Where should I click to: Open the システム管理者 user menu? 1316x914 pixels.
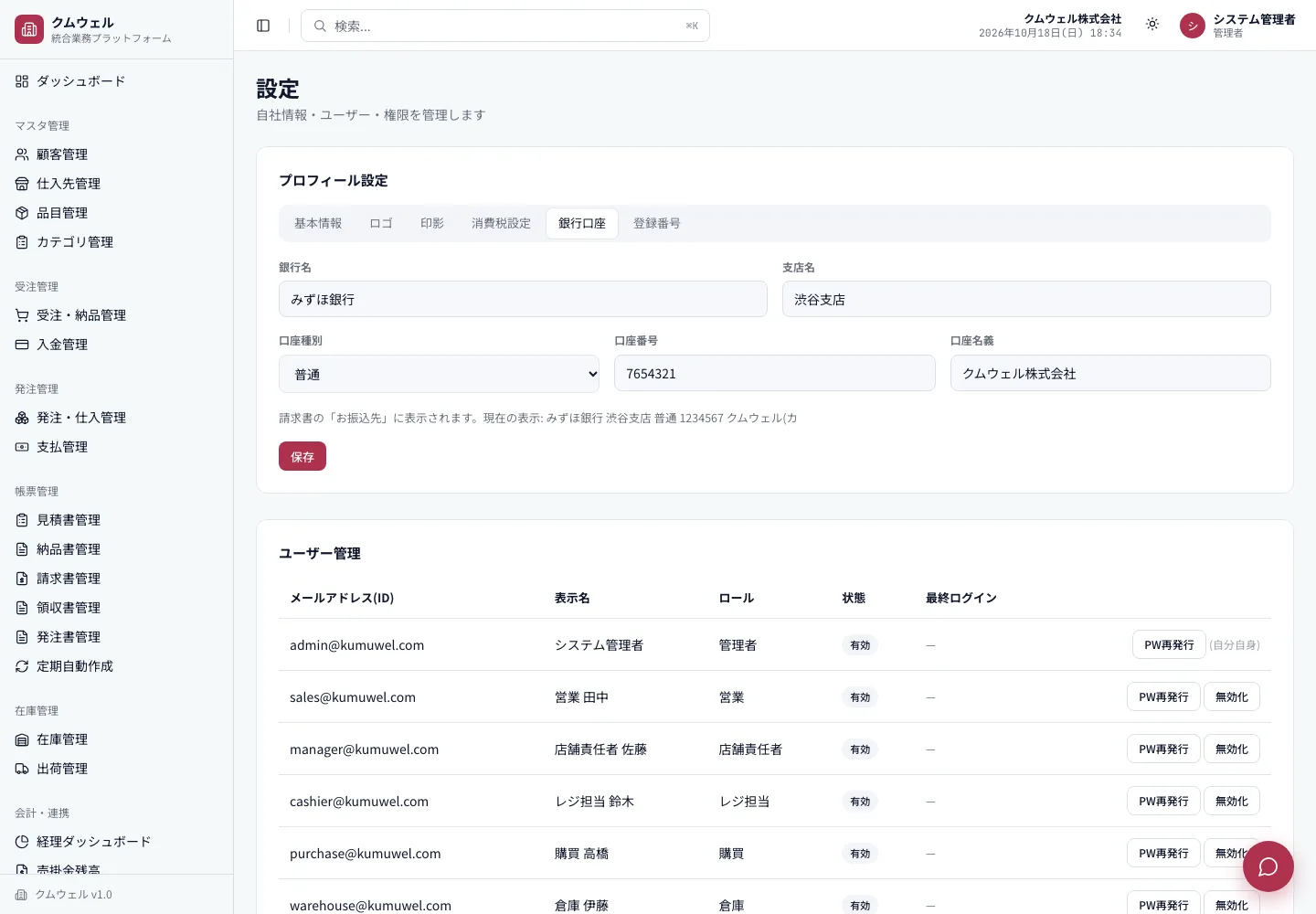(x=1237, y=26)
